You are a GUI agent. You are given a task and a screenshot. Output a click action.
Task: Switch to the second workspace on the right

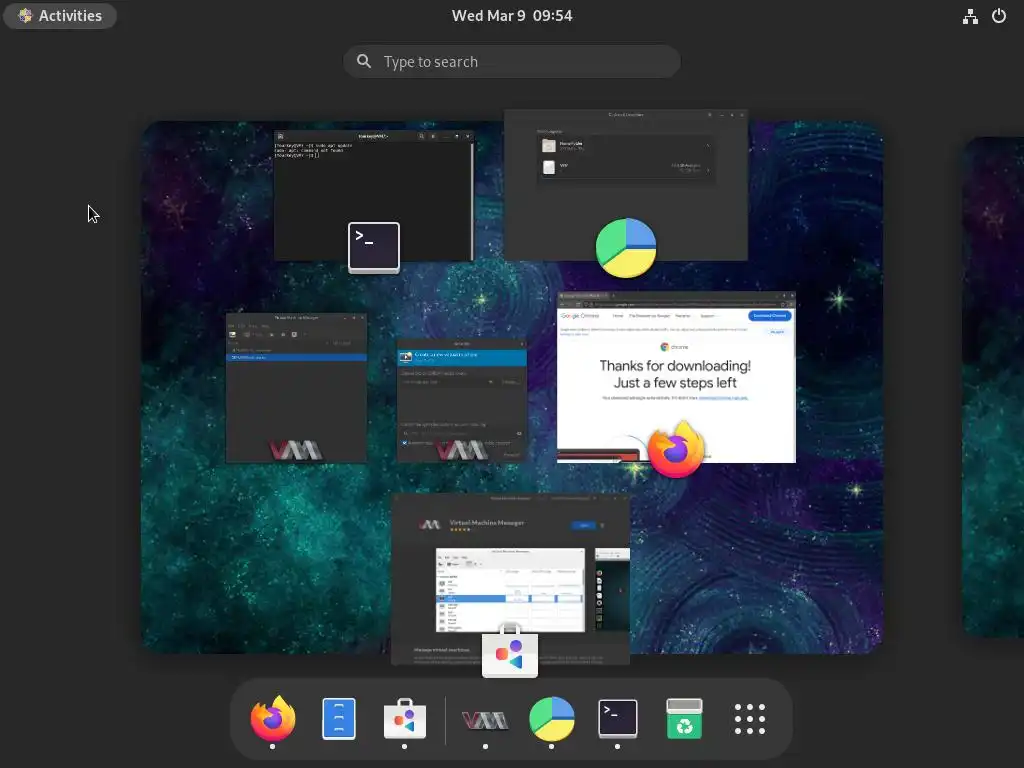point(993,387)
